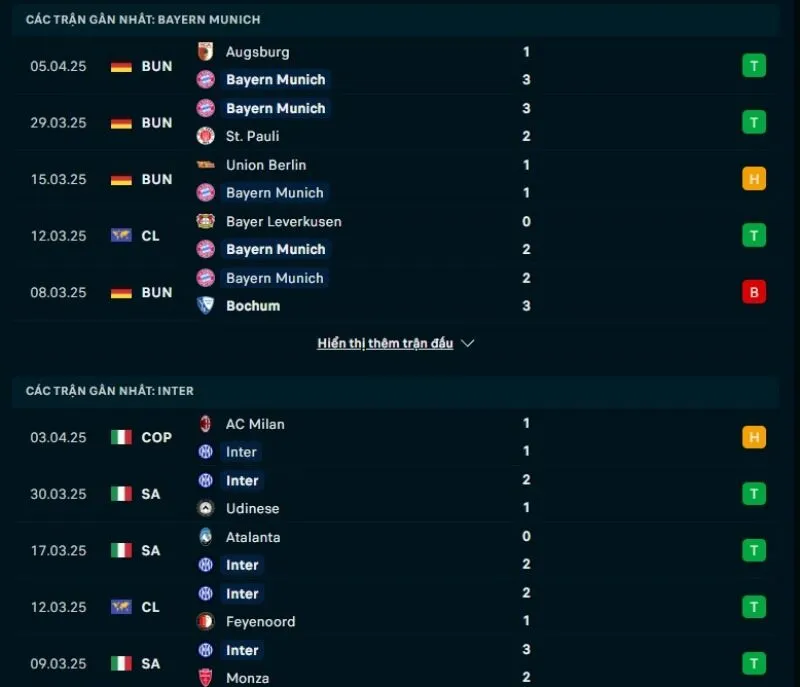
Task: Click the Feyenoord club badge
Action: coord(206,621)
